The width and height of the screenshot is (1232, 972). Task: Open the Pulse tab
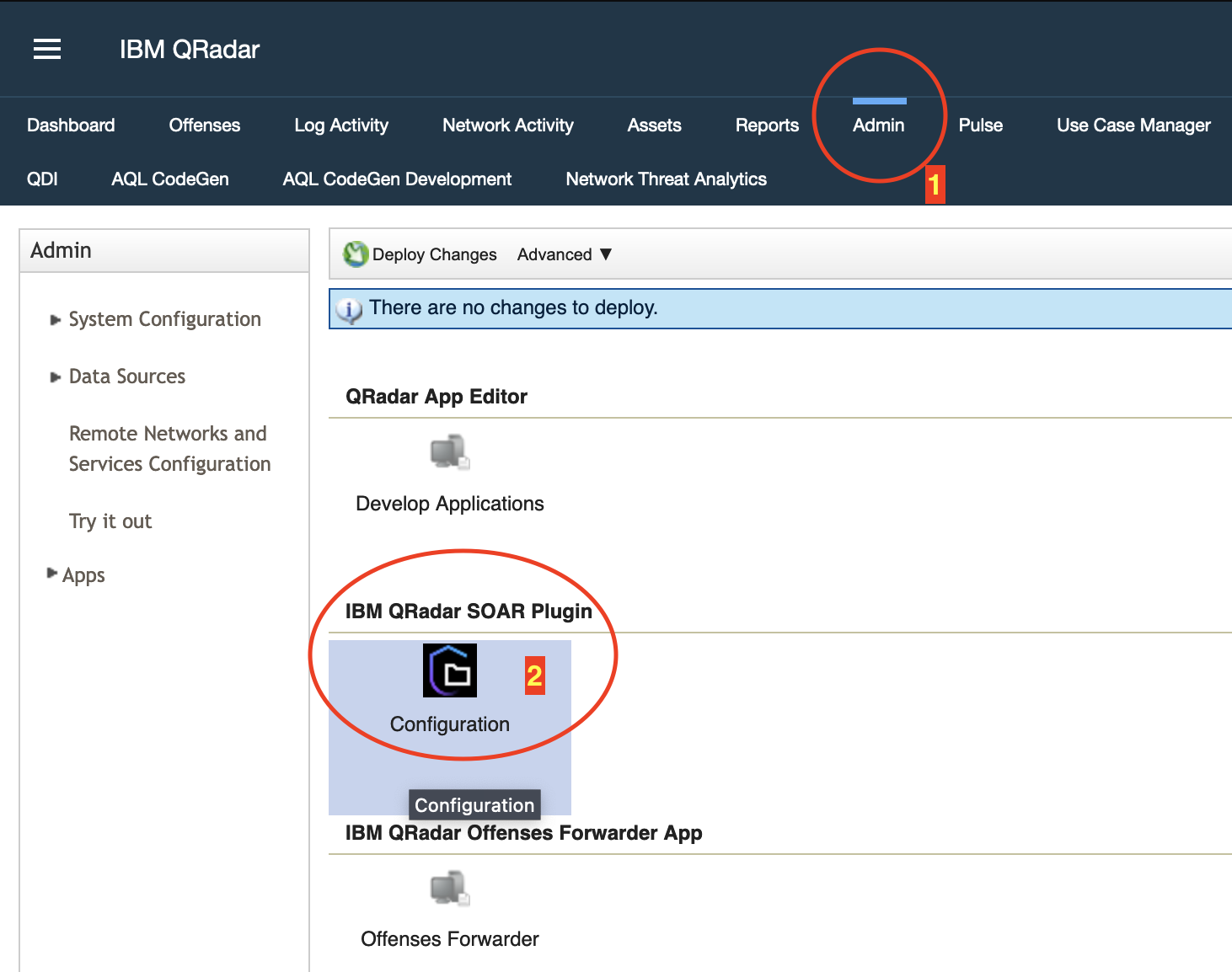pos(980,125)
